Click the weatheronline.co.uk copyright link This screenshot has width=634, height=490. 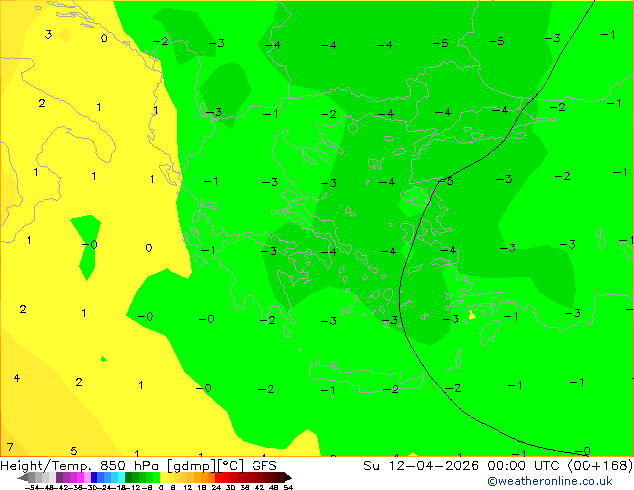[x=550, y=481]
